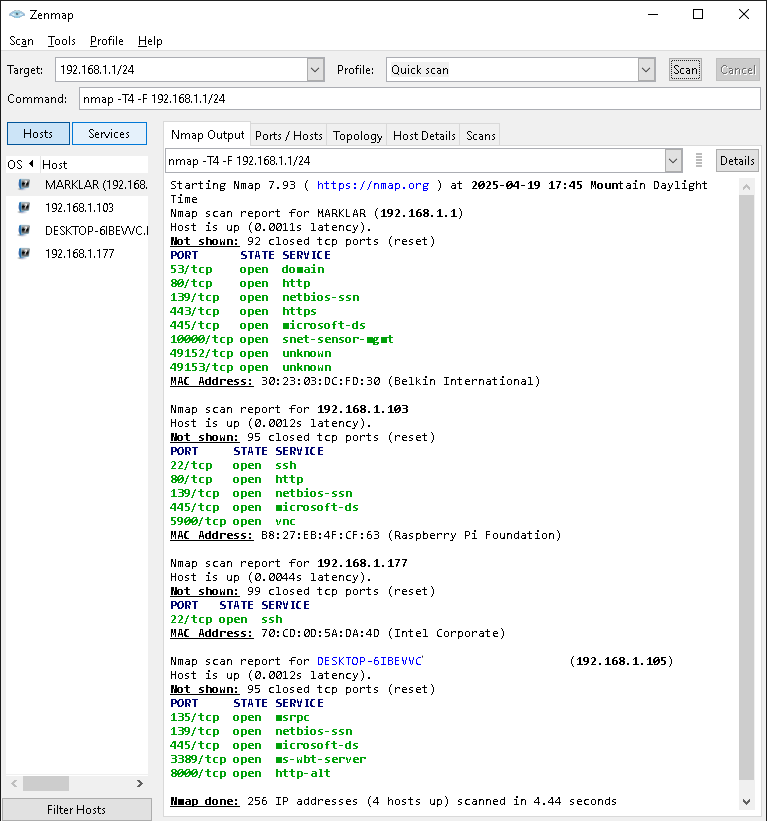Click the 135/tcp msrpc line
The width and height of the screenshot is (767, 821).
point(240,717)
